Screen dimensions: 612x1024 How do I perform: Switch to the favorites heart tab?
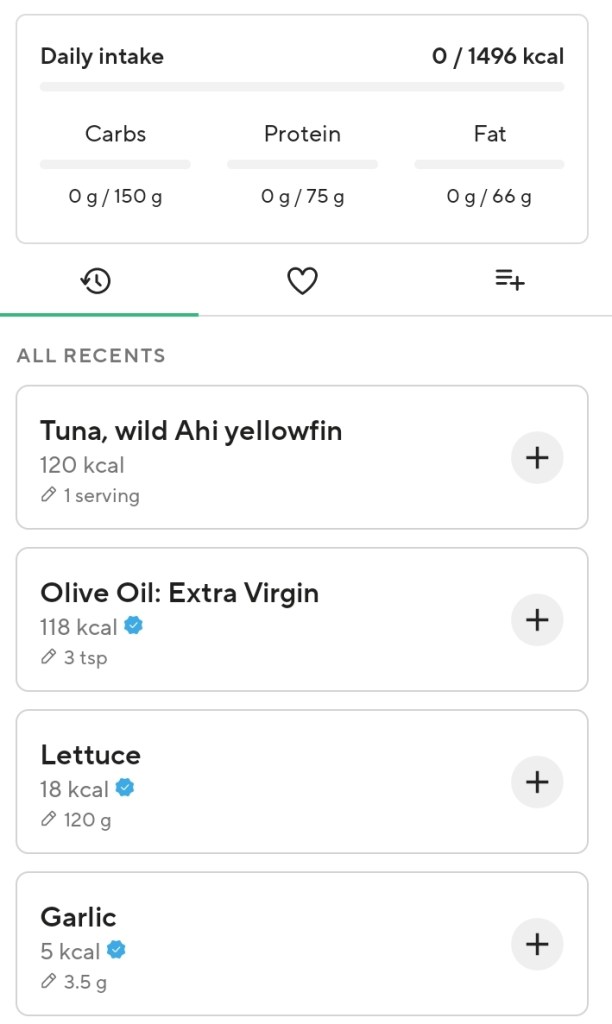(302, 281)
